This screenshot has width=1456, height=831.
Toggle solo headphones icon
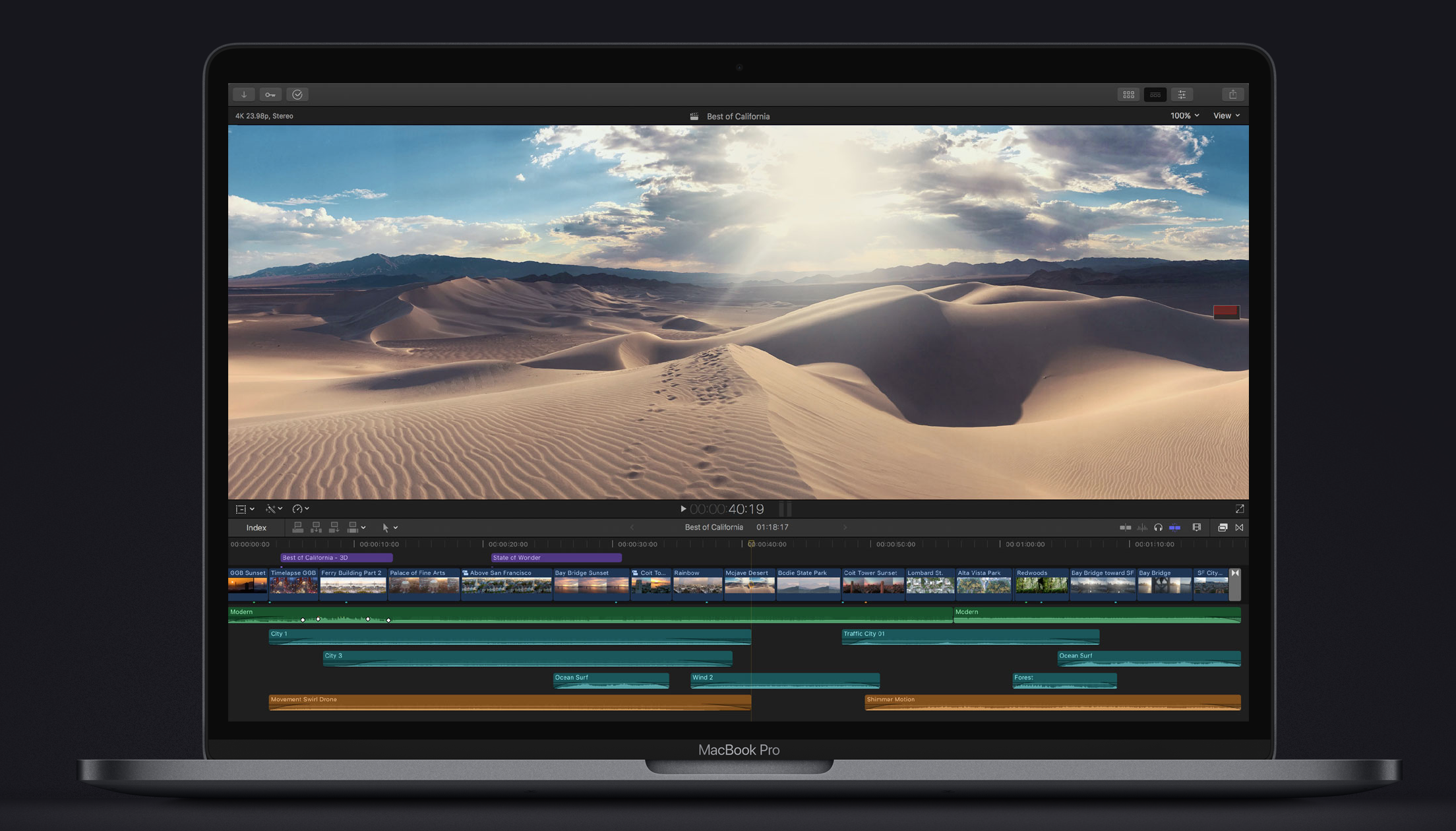coord(1158,528)
